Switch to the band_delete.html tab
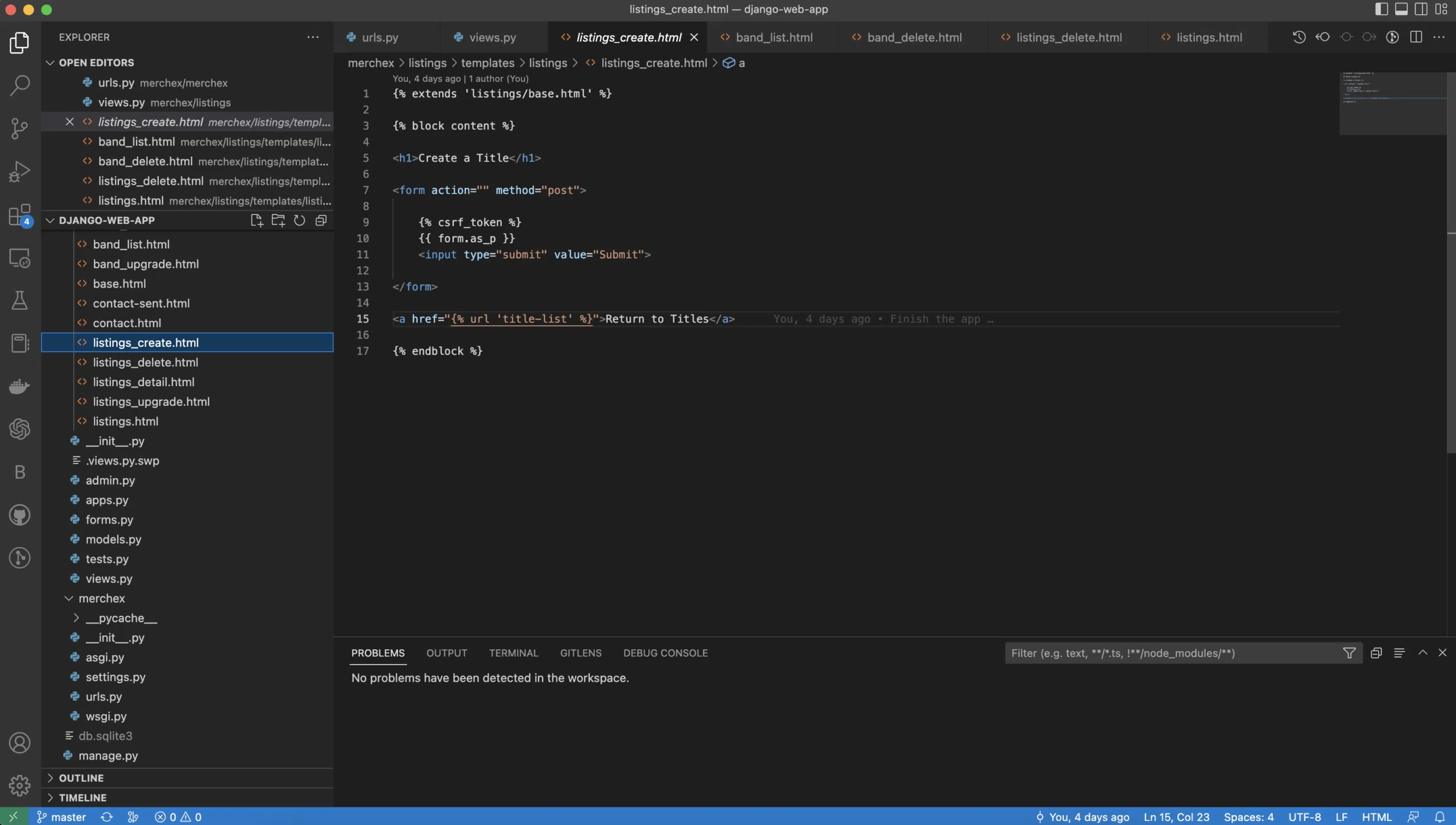Viewport: 1456px width, 825px height. click(x=915, y=38)
